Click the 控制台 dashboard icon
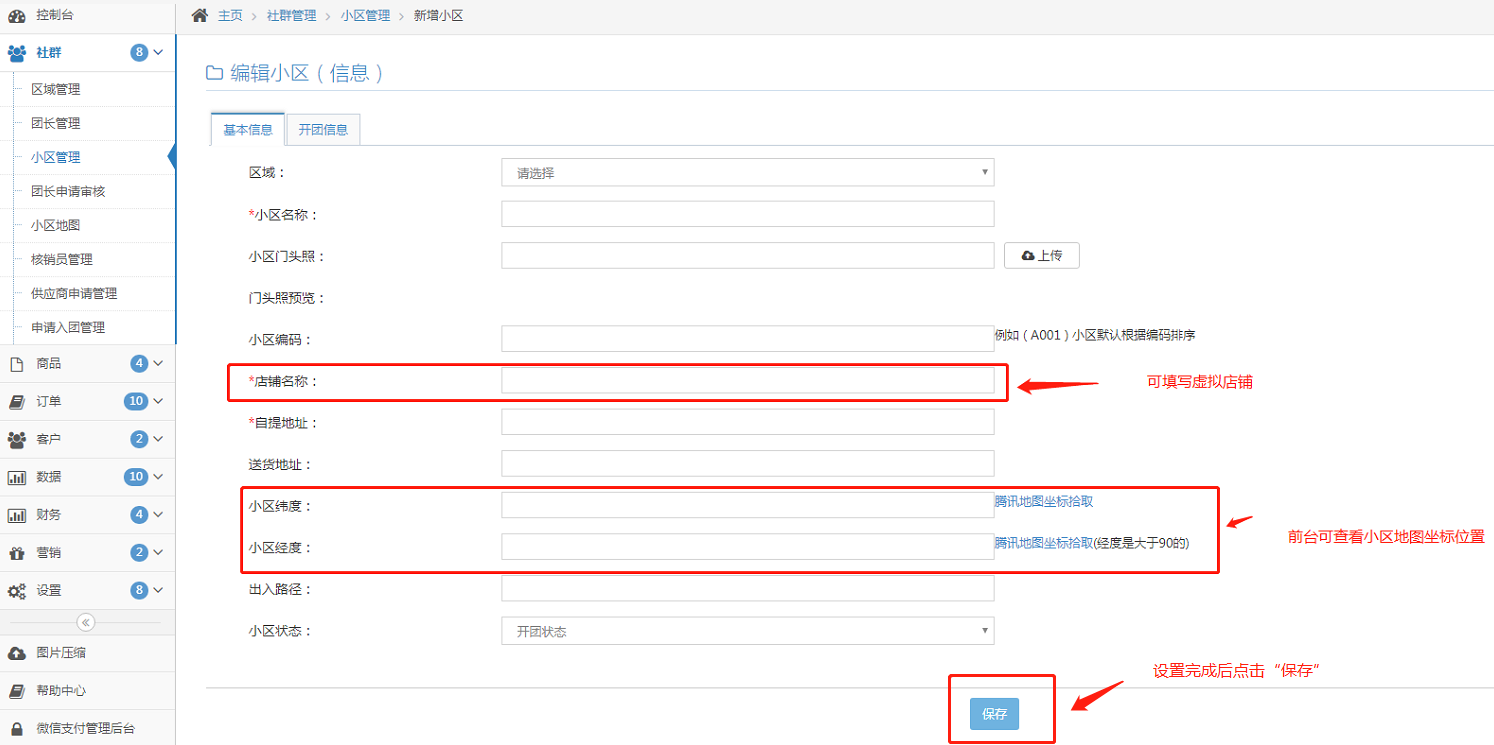 16,15
